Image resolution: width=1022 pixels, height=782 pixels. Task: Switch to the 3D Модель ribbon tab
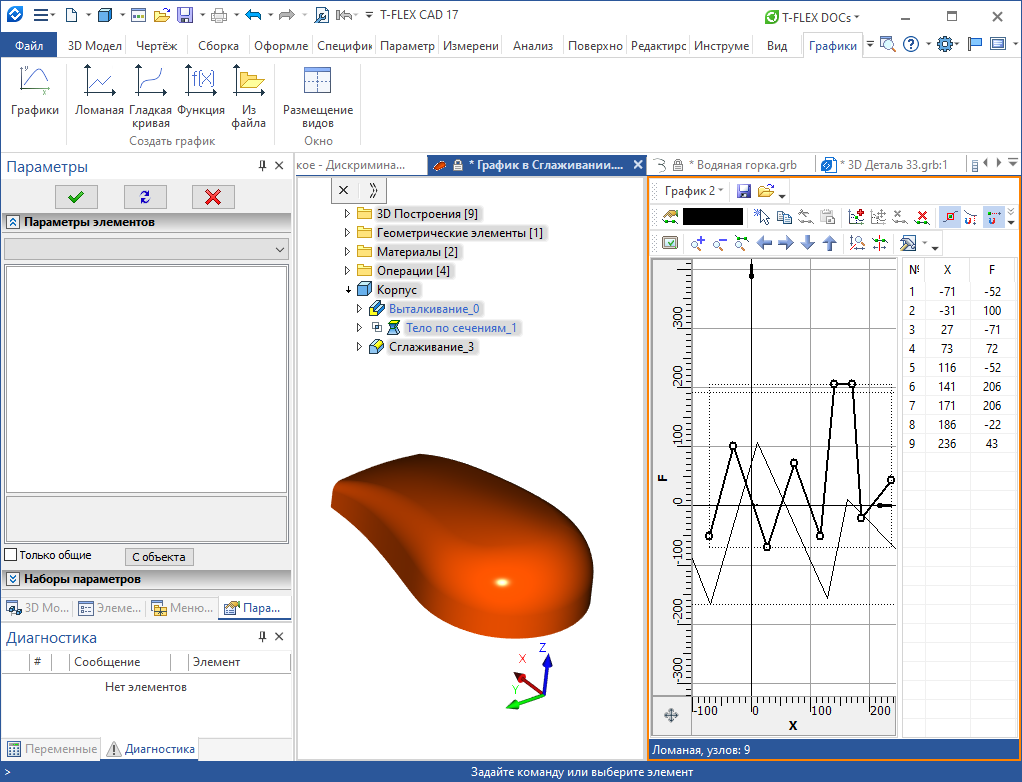click(93, 45)
